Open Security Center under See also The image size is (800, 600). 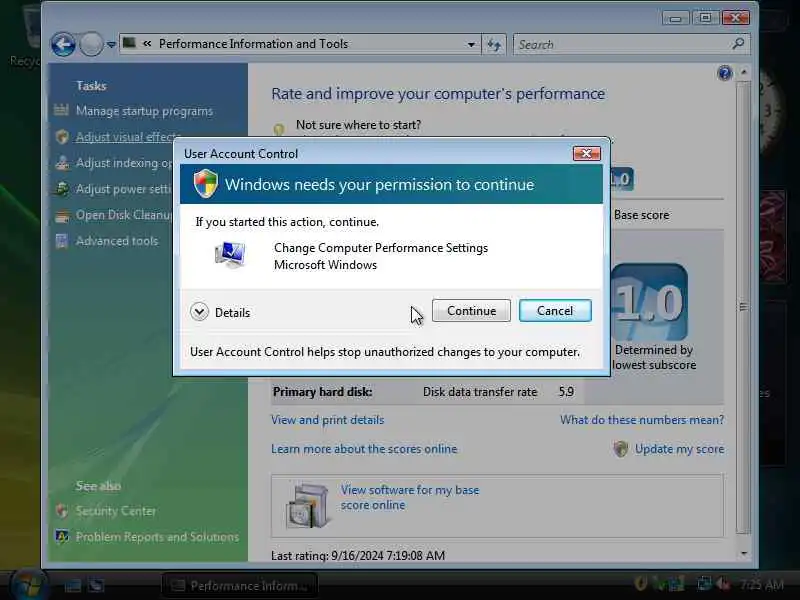116,511
